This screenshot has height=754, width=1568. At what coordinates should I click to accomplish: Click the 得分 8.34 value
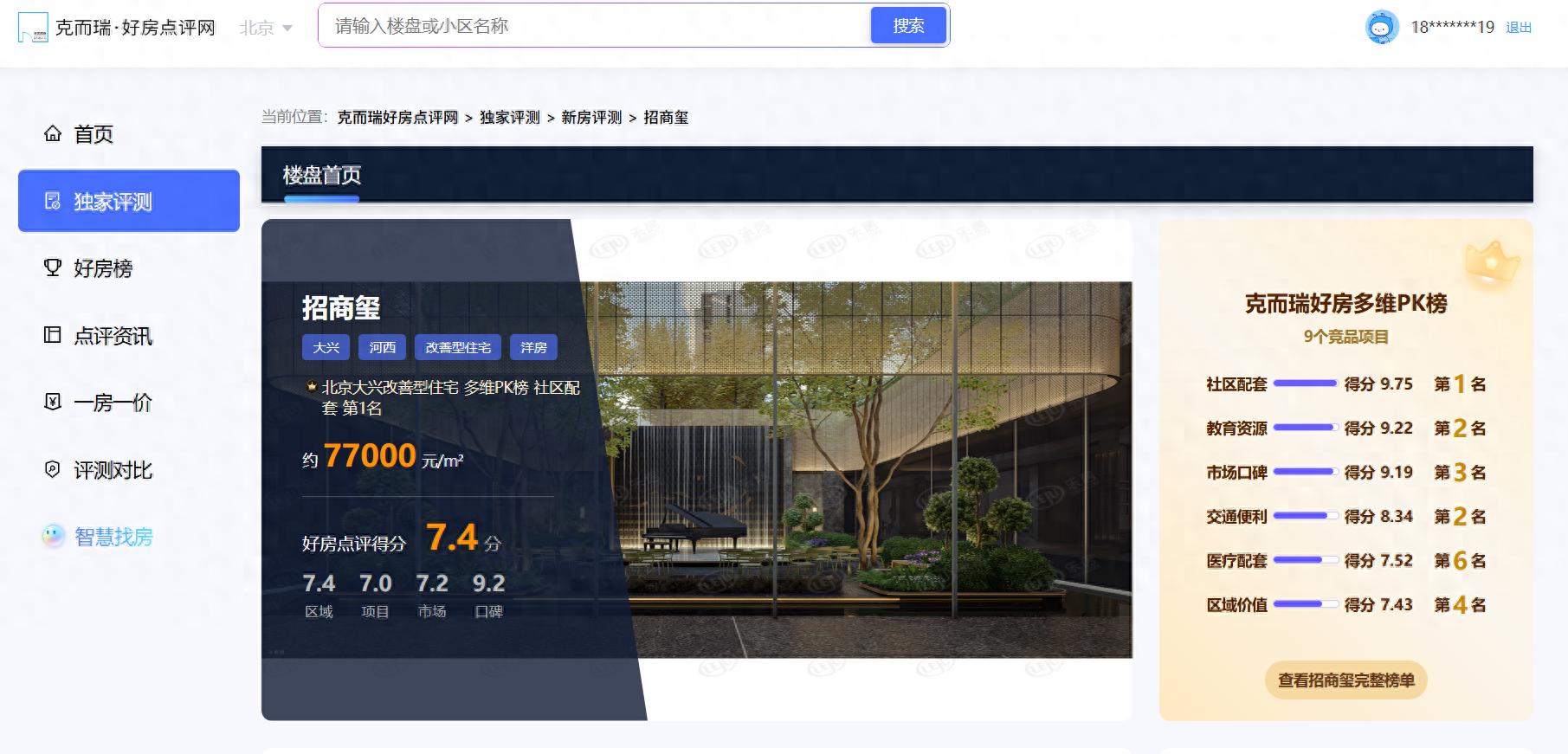point(1378,516)
